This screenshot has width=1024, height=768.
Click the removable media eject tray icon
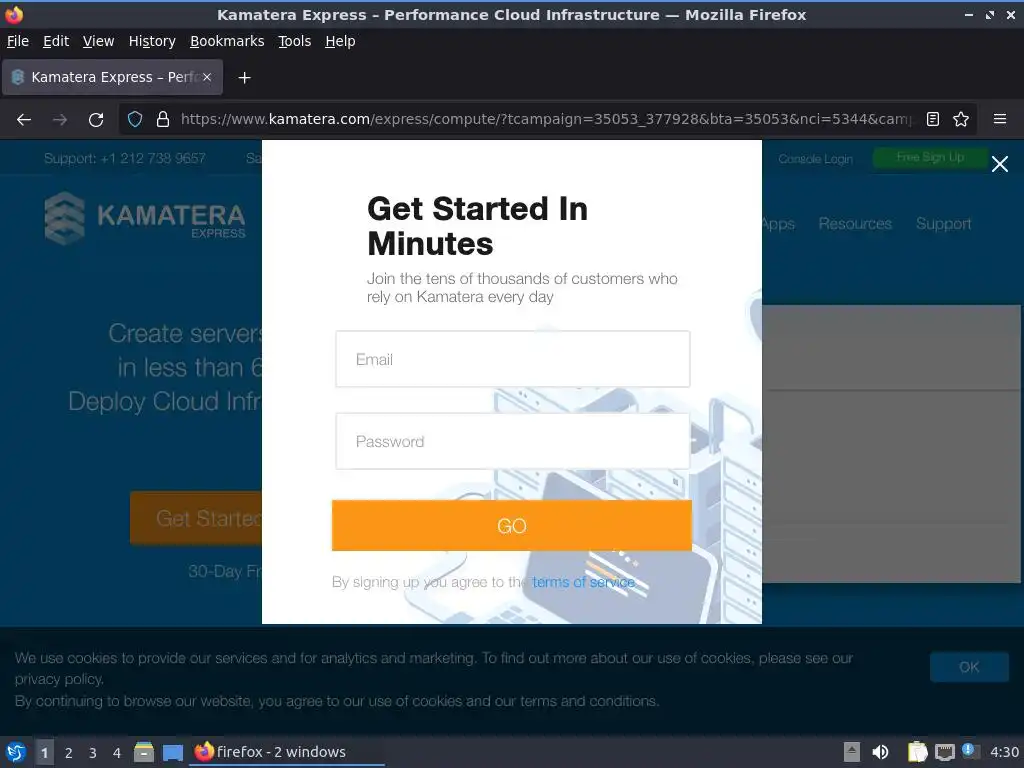point(852,752)
